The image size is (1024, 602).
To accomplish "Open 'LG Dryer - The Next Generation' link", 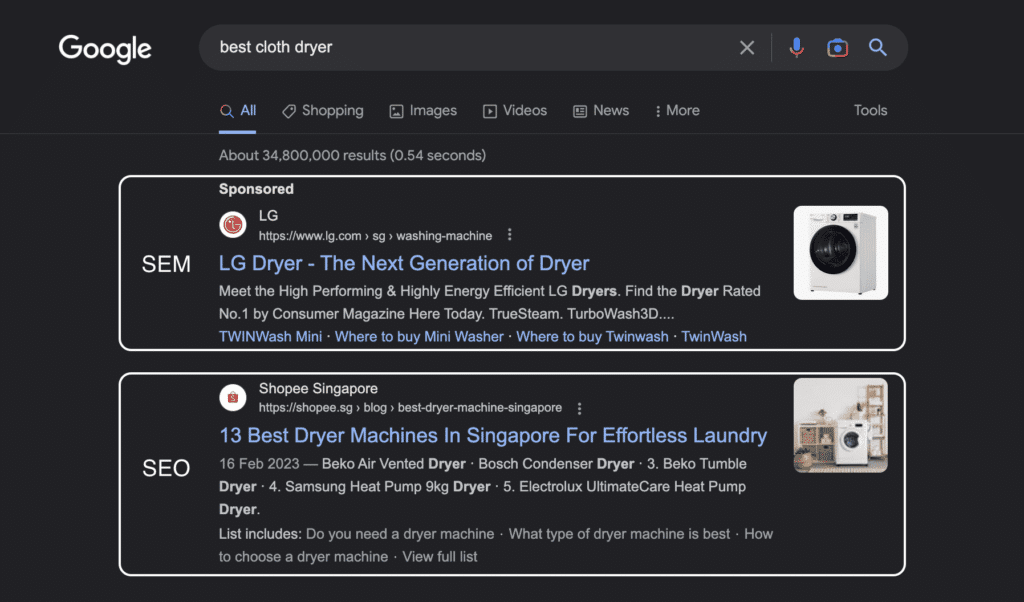I will coord(404,263).
